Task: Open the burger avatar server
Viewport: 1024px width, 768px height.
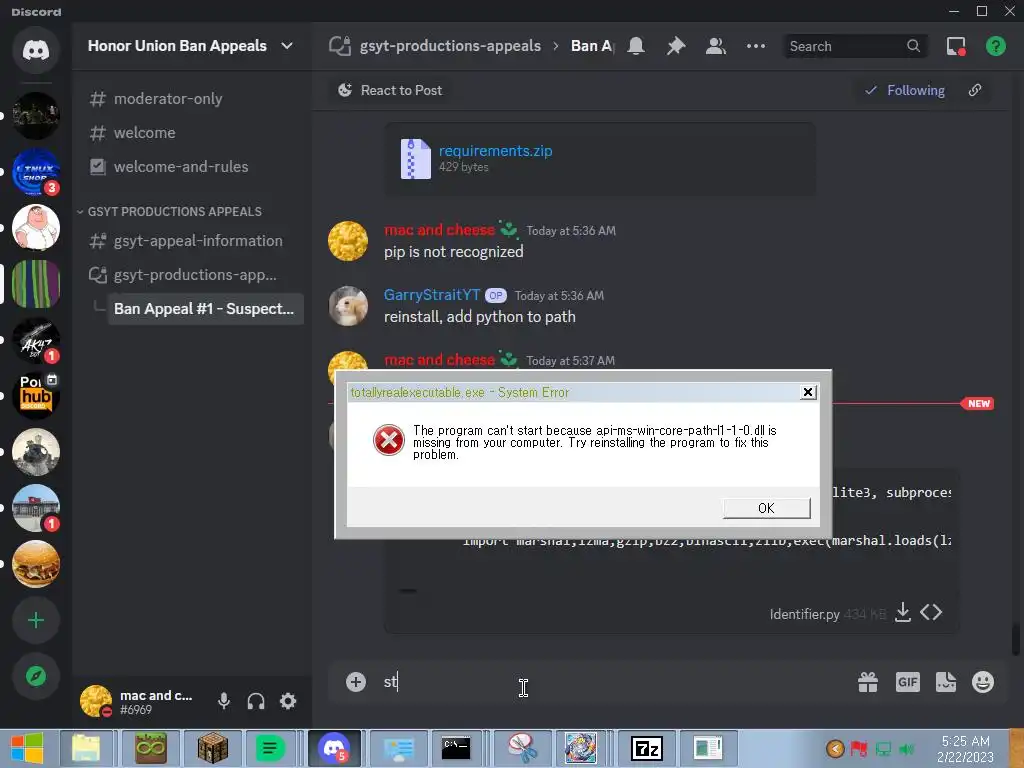Action: point(36,564)
